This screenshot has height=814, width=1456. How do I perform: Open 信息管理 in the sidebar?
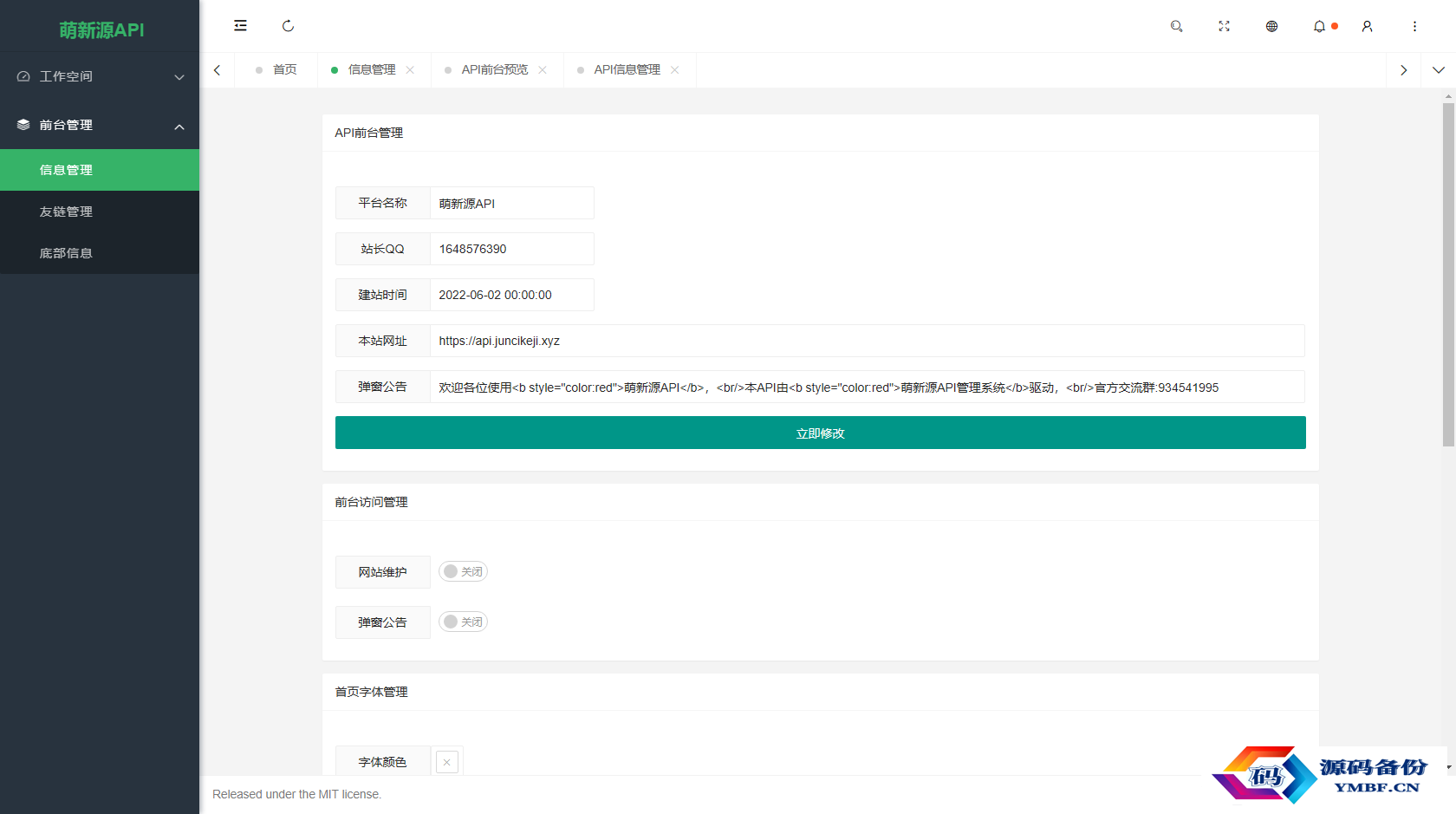(100, 170)
